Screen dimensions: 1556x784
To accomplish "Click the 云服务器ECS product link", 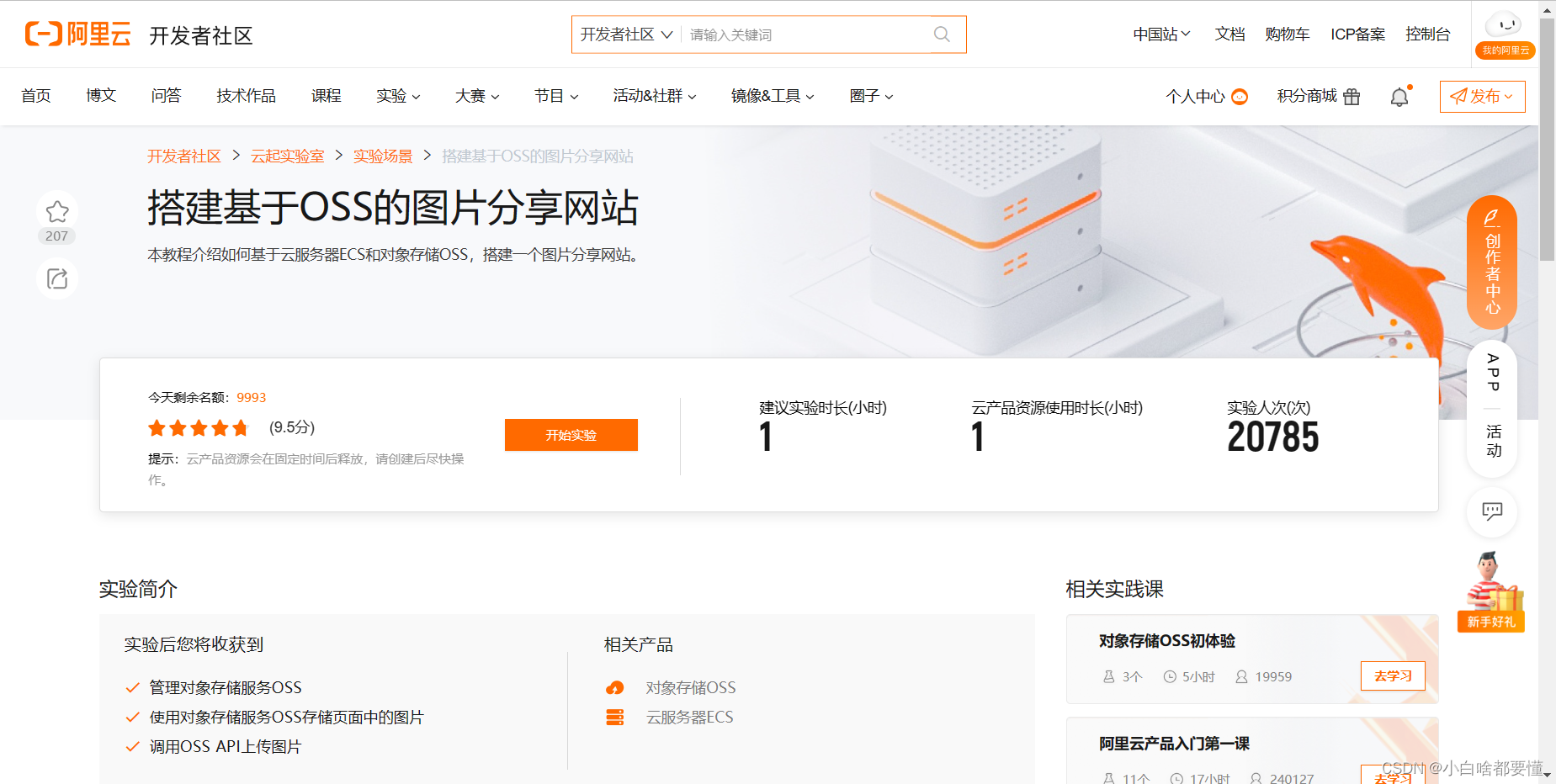I will coord(690,718).
